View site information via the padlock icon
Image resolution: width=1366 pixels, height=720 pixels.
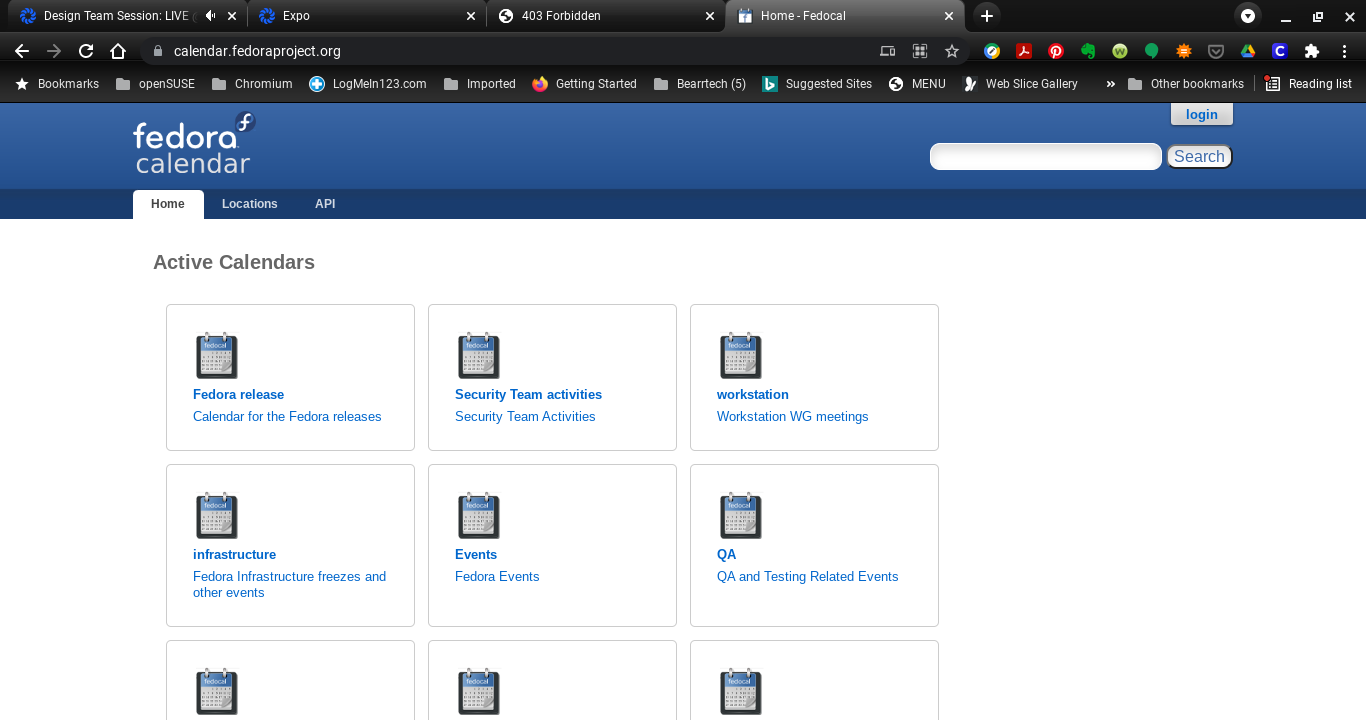tap(156, 51)
